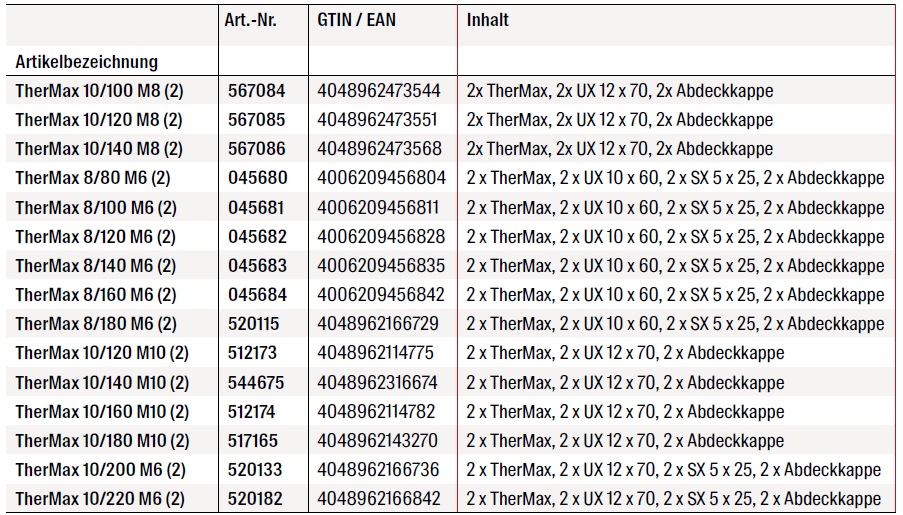This screenshot has width=903, height=515.
Task: Click EAN code 4048962114782
Action: [x=376, y=412]
